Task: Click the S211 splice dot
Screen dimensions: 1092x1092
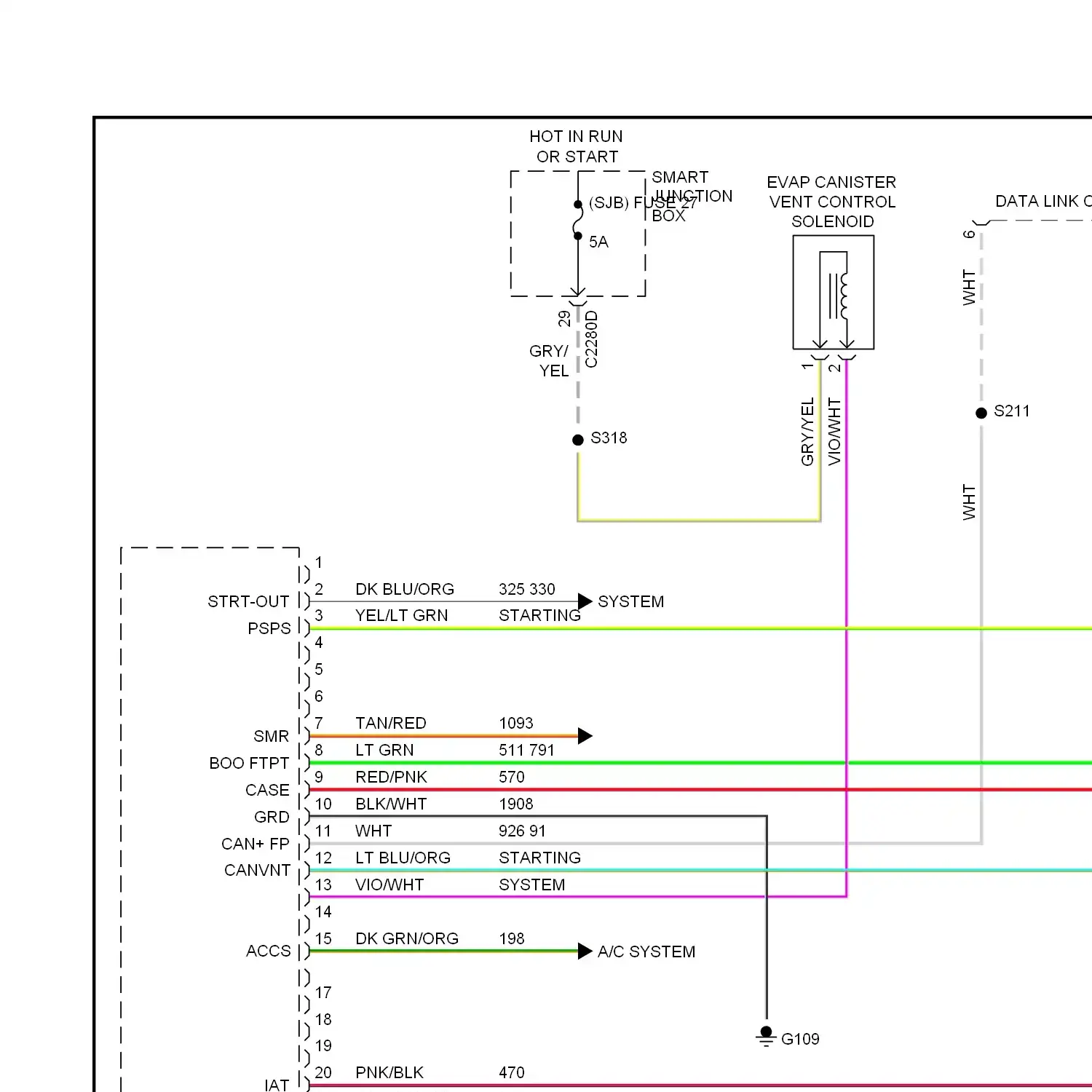Action: (981, 413)
